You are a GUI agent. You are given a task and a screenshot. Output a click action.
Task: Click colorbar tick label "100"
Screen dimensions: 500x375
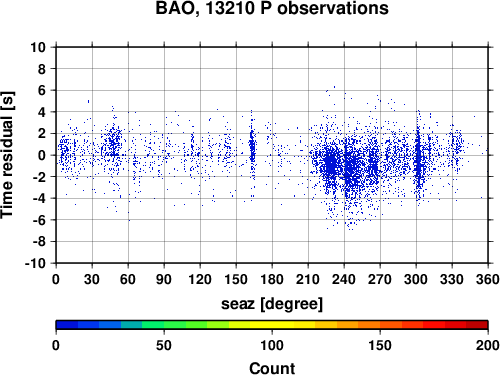[272, 345]
